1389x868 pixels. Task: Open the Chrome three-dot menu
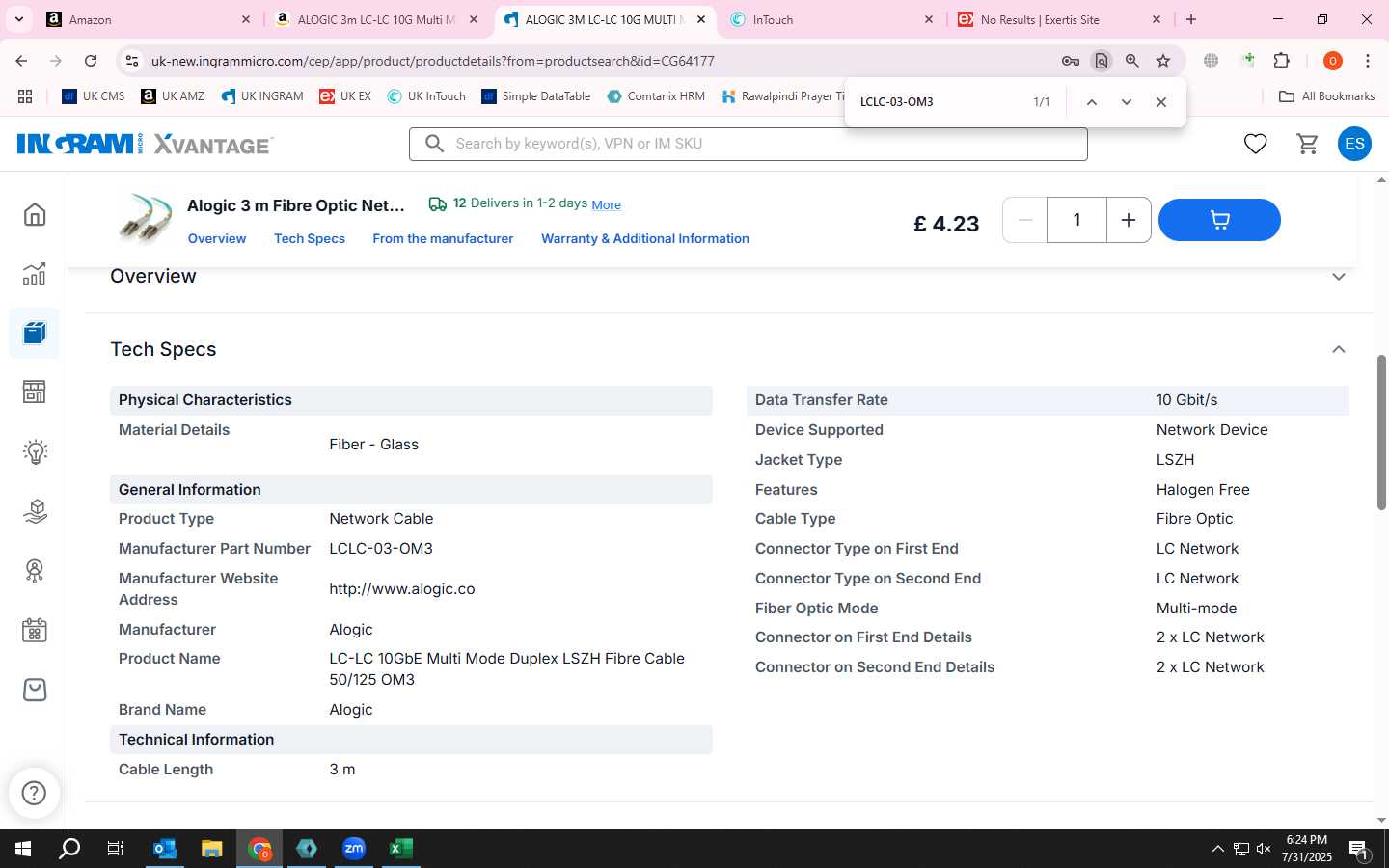tap(1368, 61)
